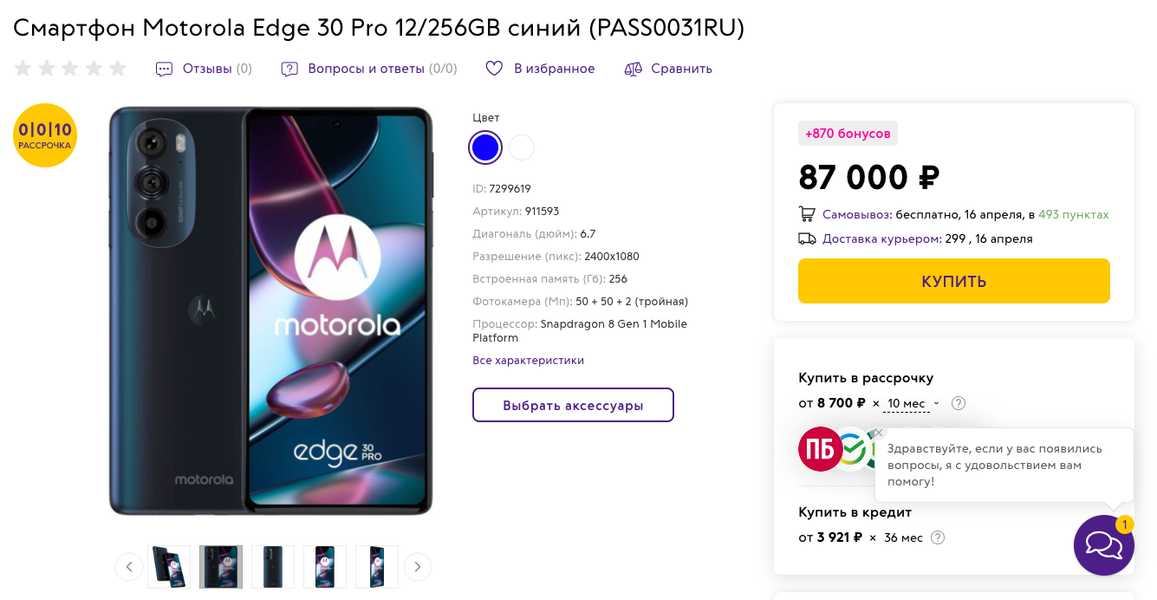
Task: Click the Выбрать аксессуары button
Action: pos(573,405)
